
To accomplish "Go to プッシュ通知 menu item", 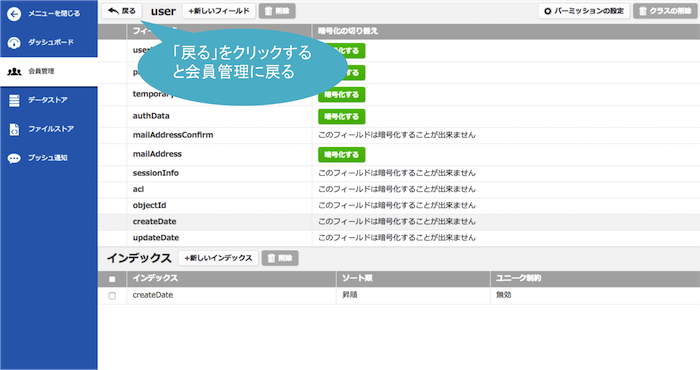I will (x=49, y=158).
